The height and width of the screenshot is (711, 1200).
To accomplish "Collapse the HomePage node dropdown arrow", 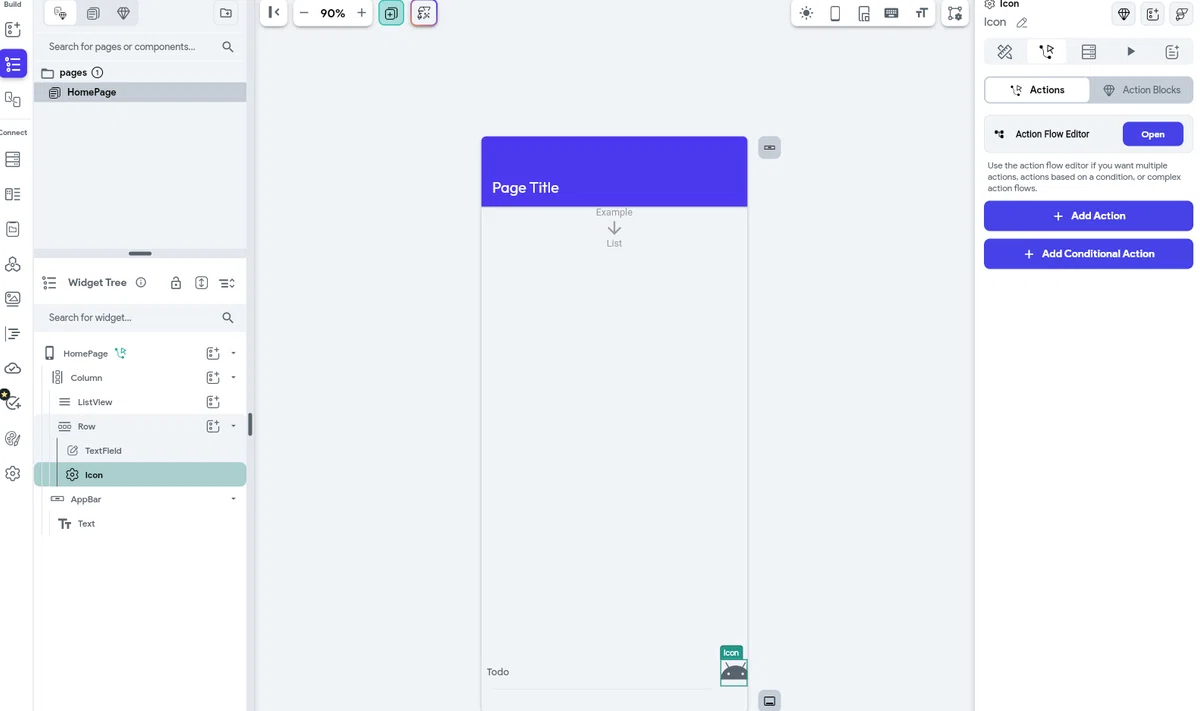I will click(233, 353).
